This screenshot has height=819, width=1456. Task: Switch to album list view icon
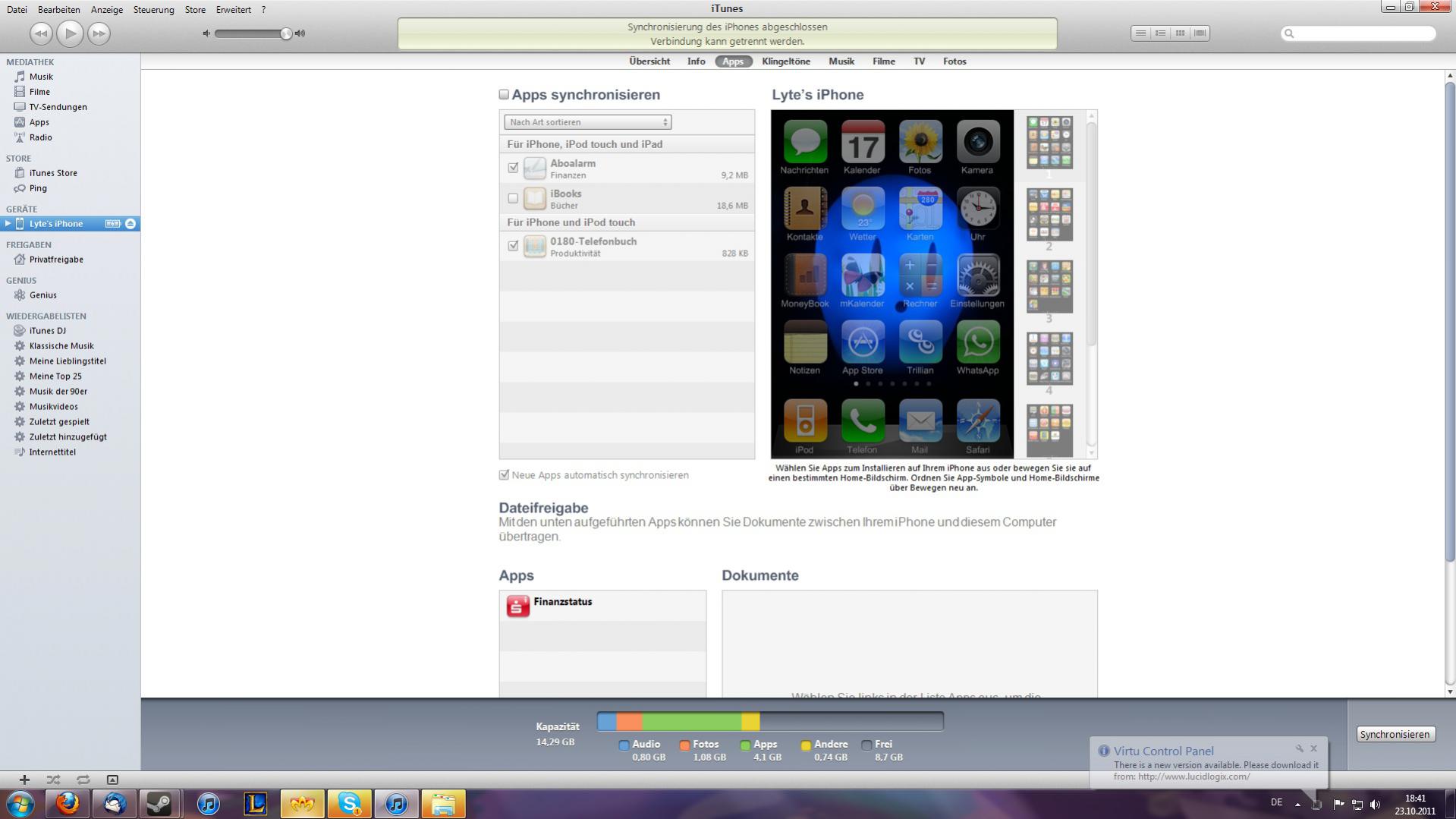[x=1160, y=33]
